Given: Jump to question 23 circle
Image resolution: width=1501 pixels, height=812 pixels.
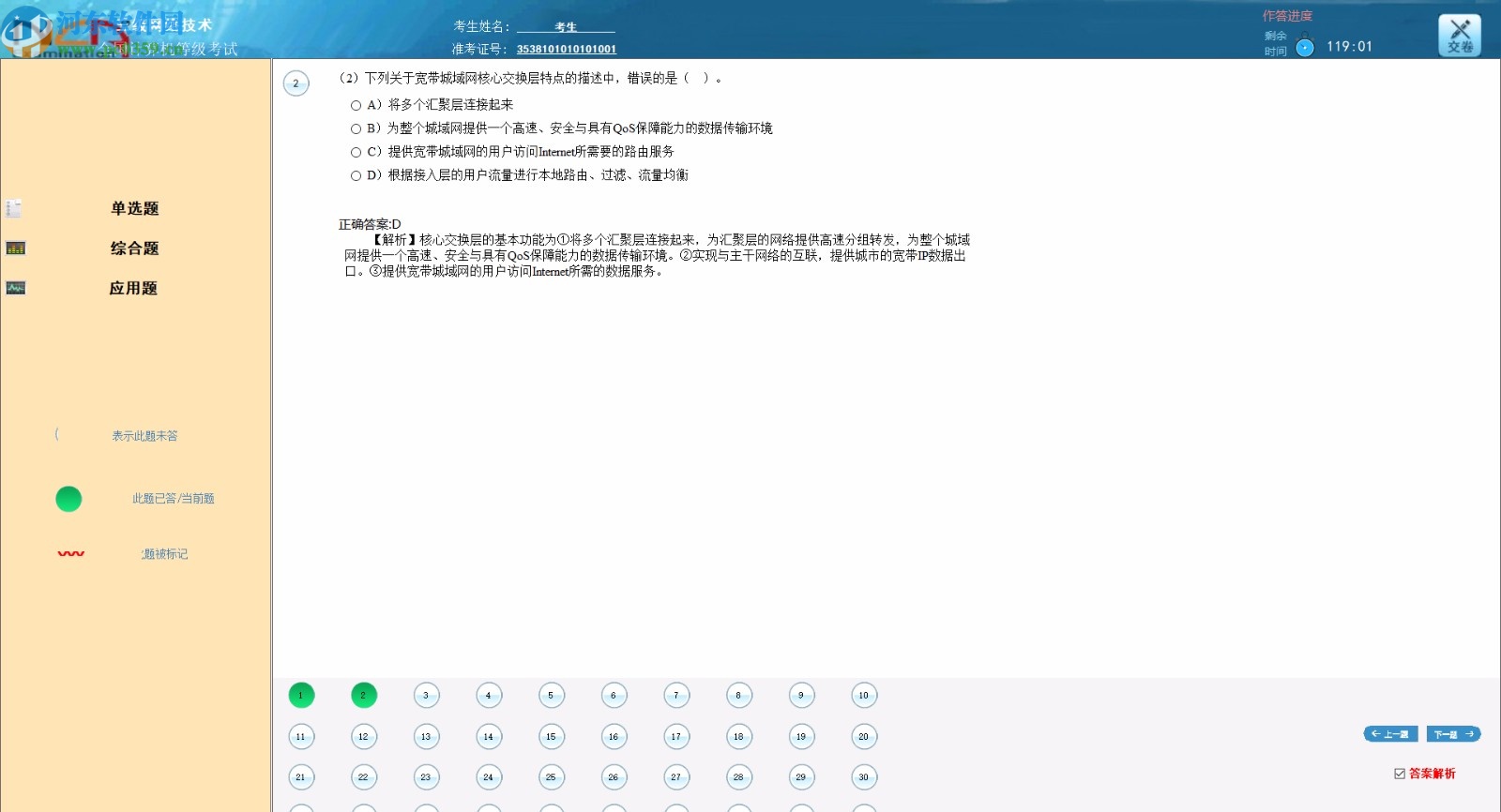Looking at the screenshot, I should point(426,776).
